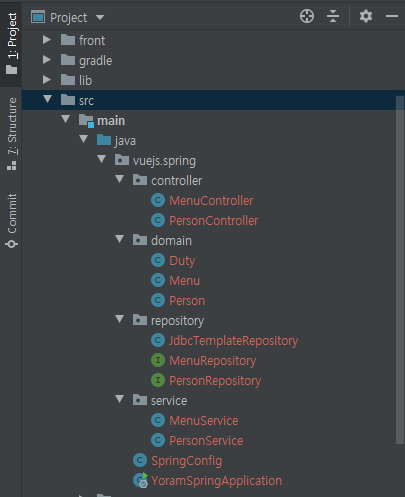Select the service package label
The width and height of the screenshot is (405, 497).
pyautogui.click(x=169, y=401)
